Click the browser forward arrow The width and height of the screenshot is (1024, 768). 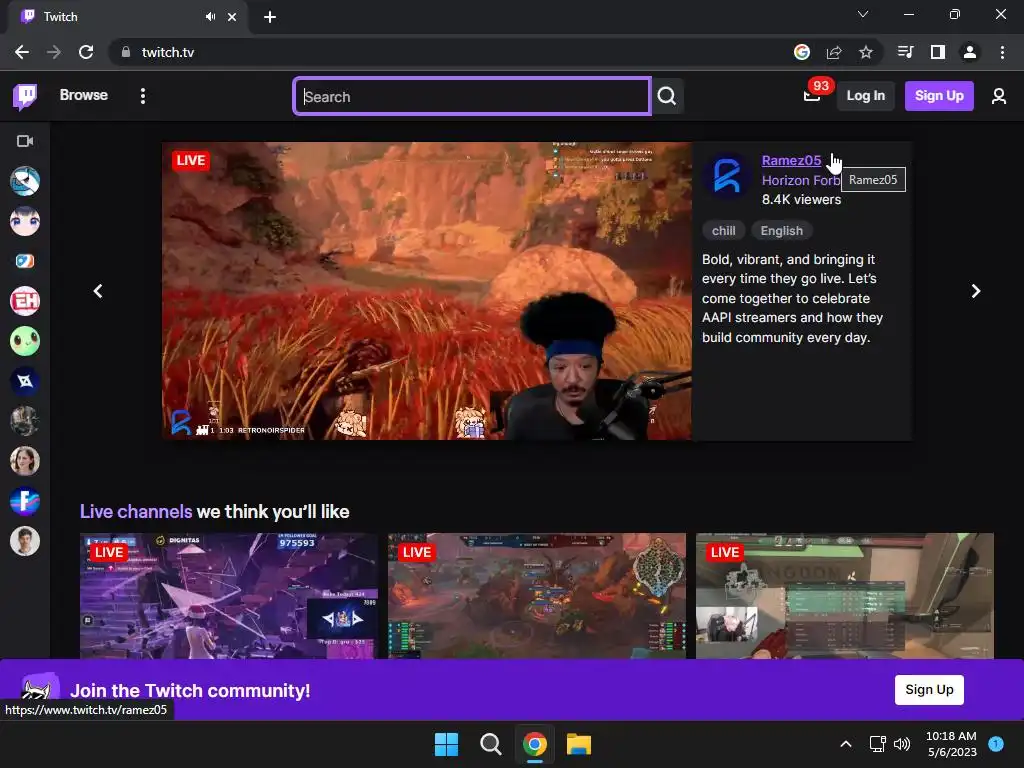coord(54,52)
